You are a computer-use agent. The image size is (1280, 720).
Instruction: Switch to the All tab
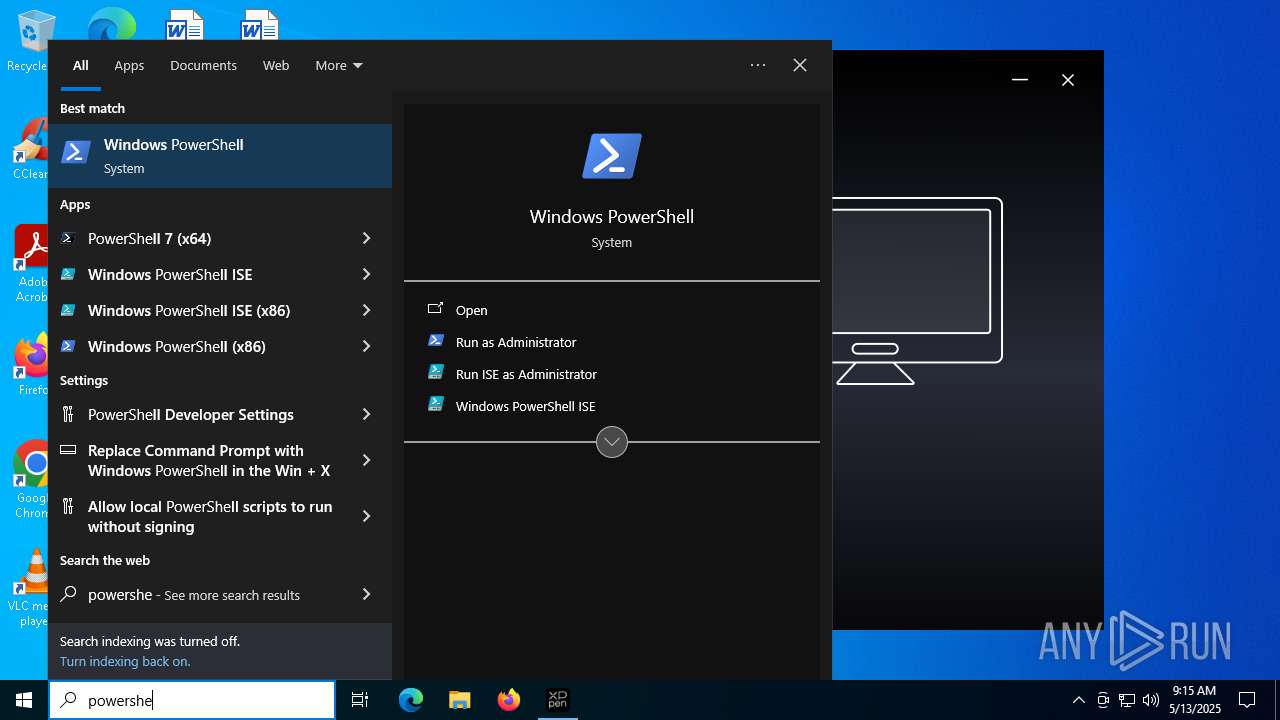(x=81, y=65)
